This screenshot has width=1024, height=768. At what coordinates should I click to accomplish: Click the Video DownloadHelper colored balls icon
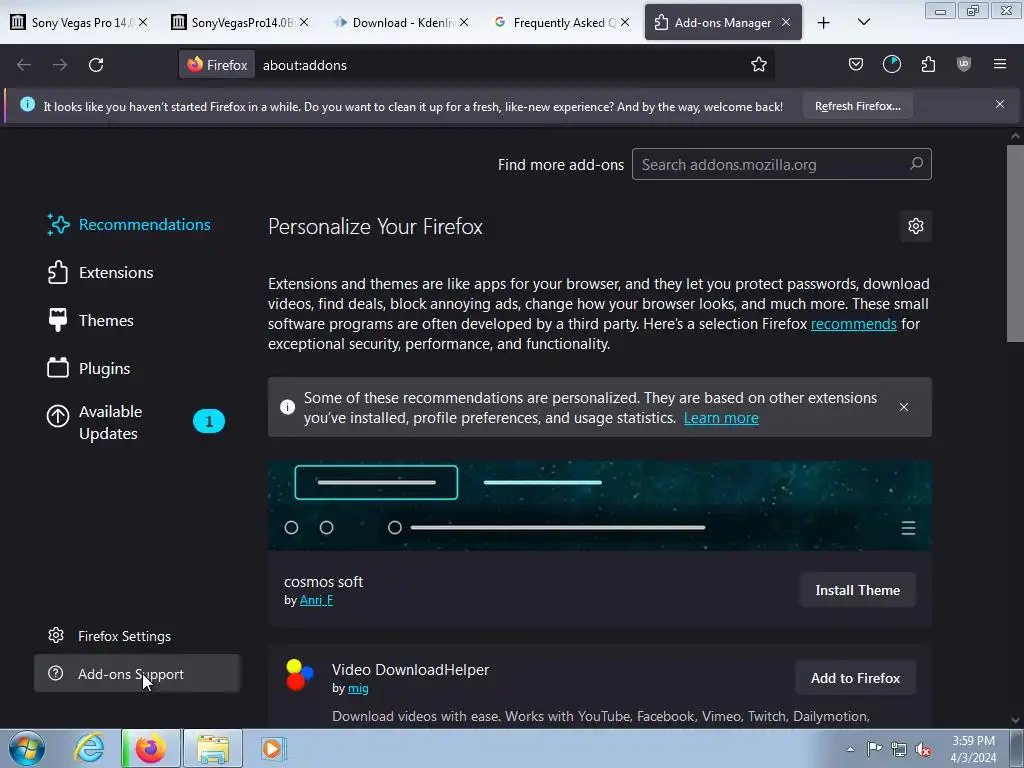click(x=300, y=675)
